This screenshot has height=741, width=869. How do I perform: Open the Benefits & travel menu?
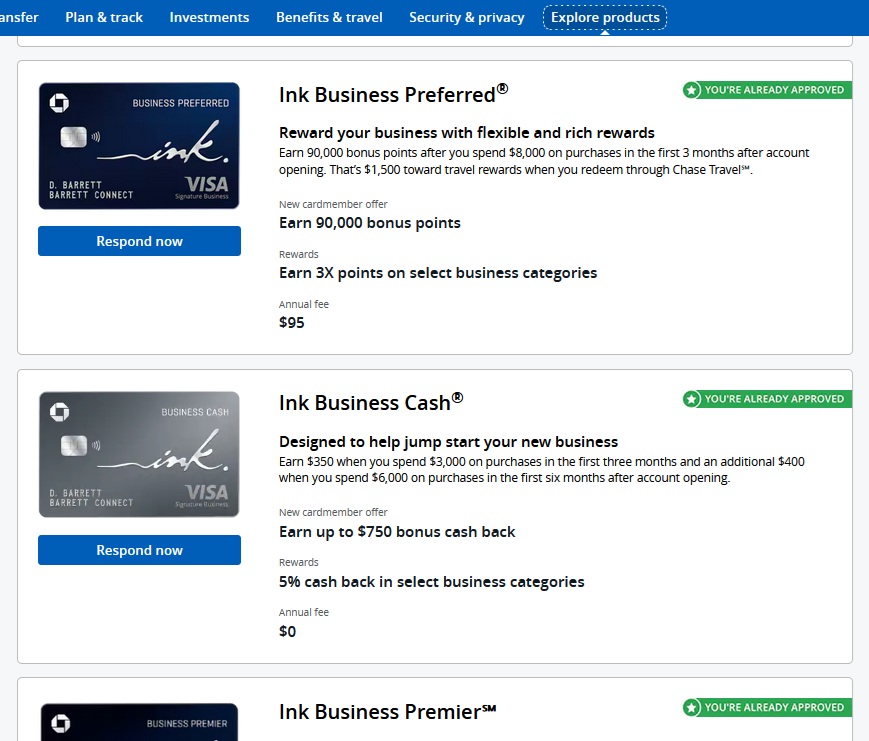329,17
